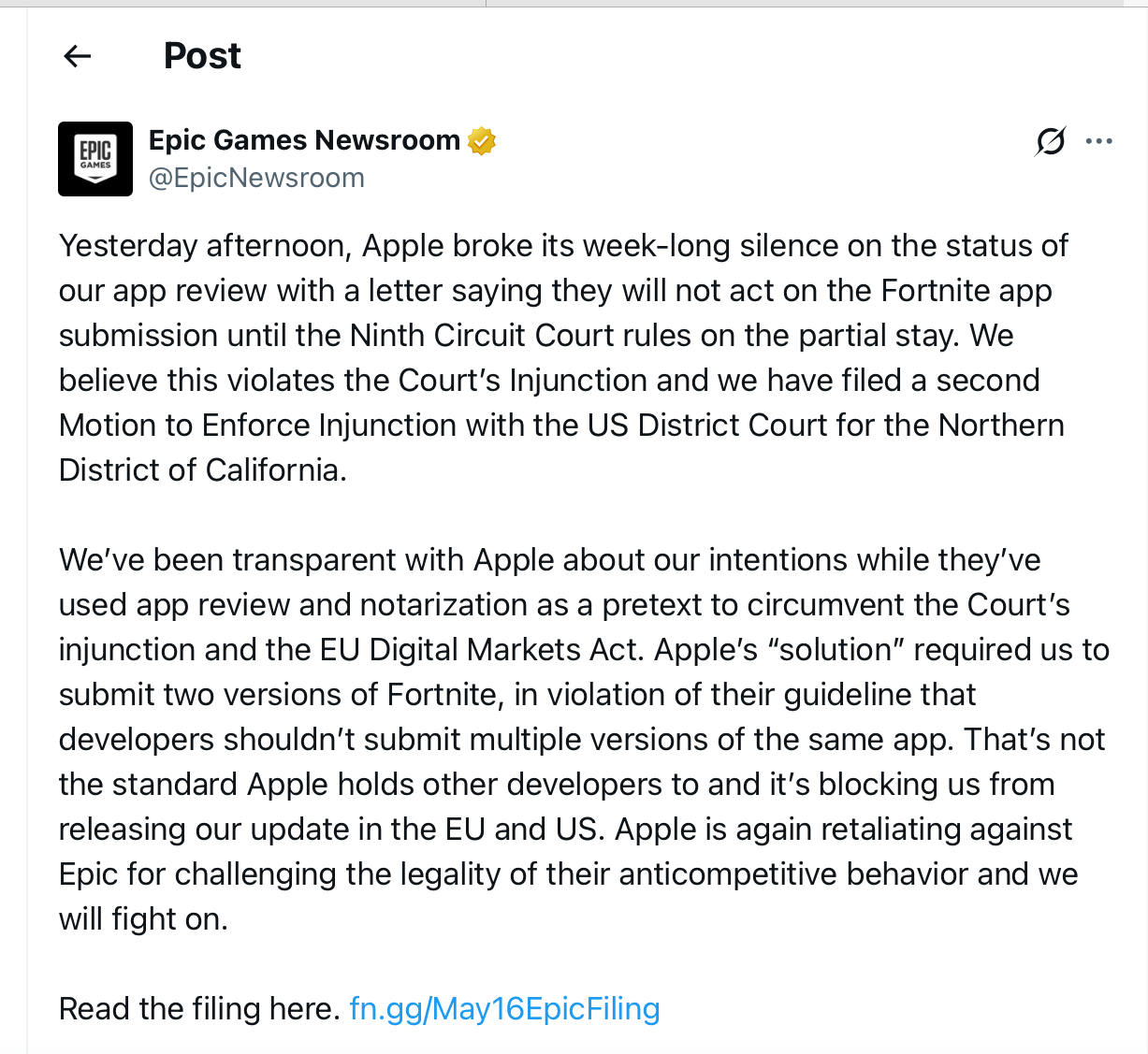Open the Epic Games profile avatar
Viewport: 1148px width, 1054px height.
click(x=95, y=159)
